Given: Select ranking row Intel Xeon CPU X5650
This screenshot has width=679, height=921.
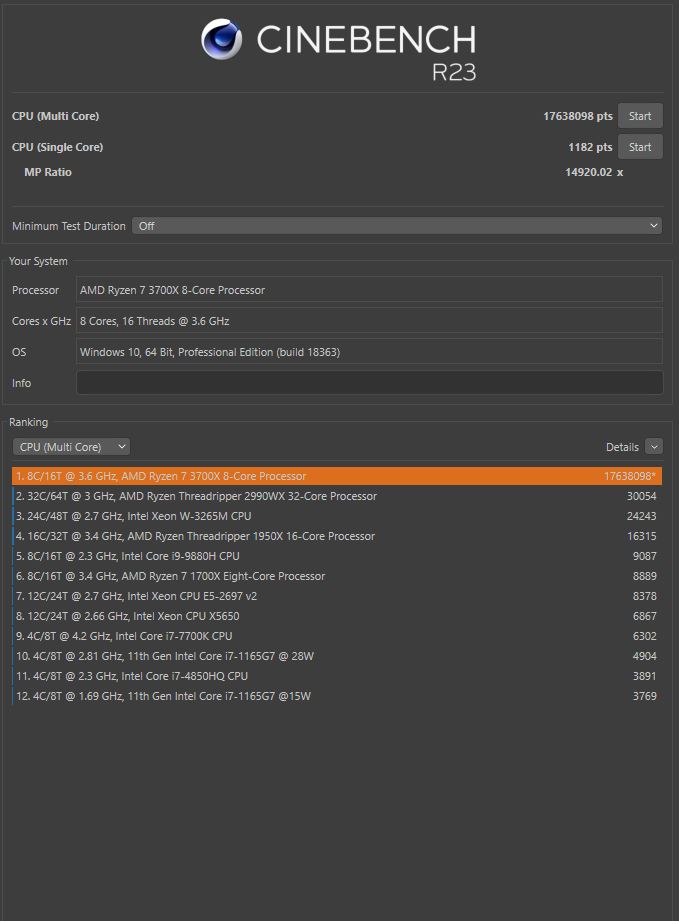Looking at the screenshot, I should click(x=337, y=616).
